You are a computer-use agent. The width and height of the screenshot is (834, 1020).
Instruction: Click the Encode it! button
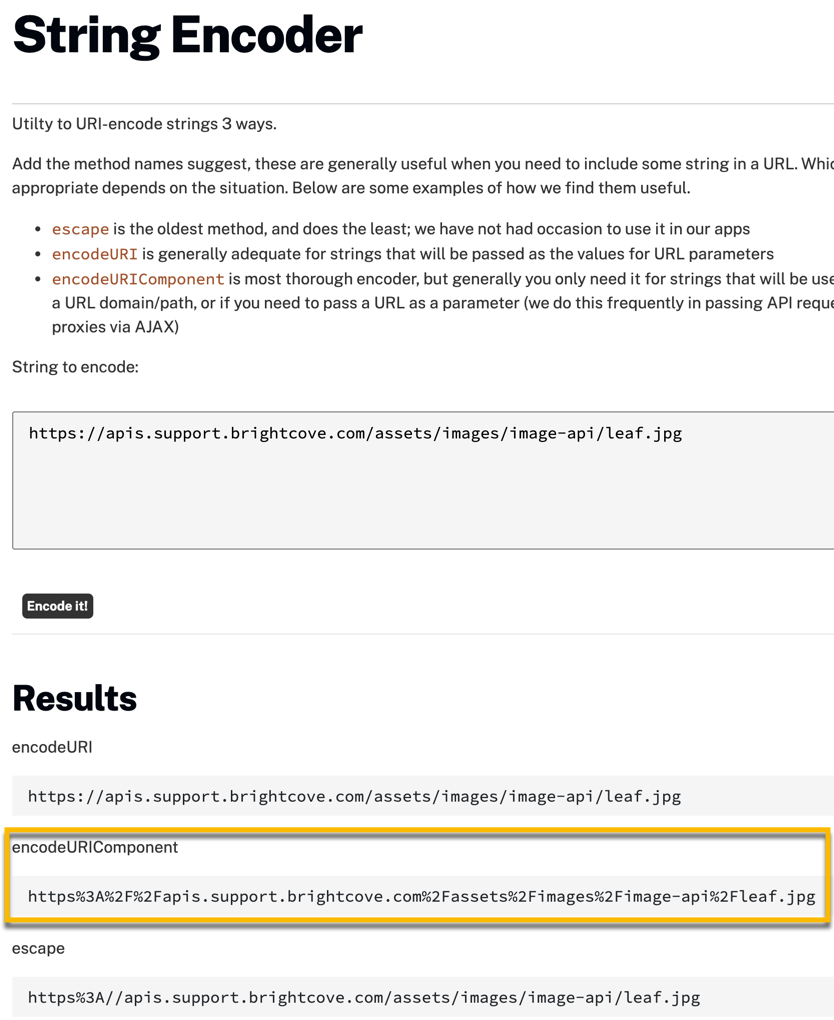57,606
